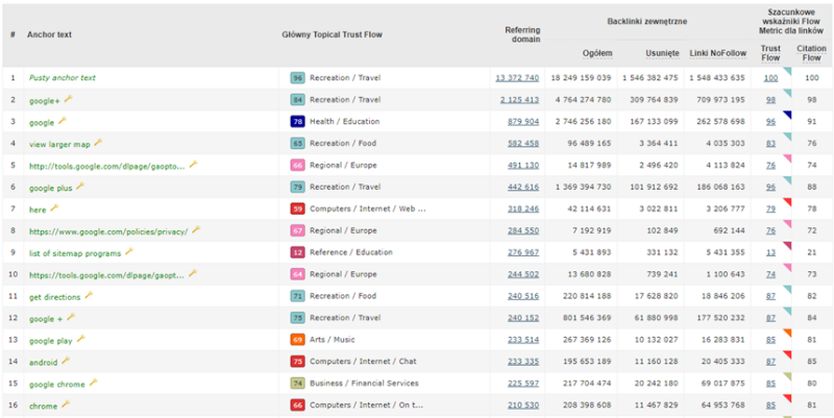Click the red 59 Computers / Internet badge

297,209
